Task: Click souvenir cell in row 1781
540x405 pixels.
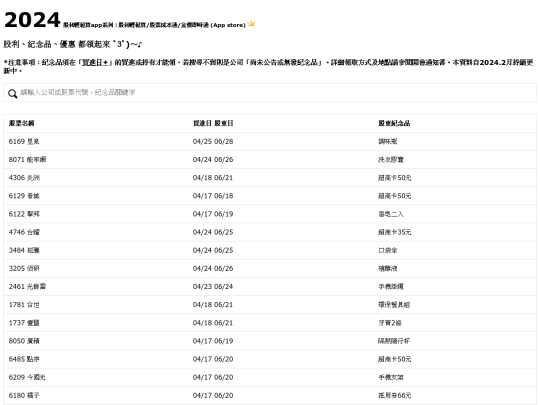Action: [x=394, y=305]
